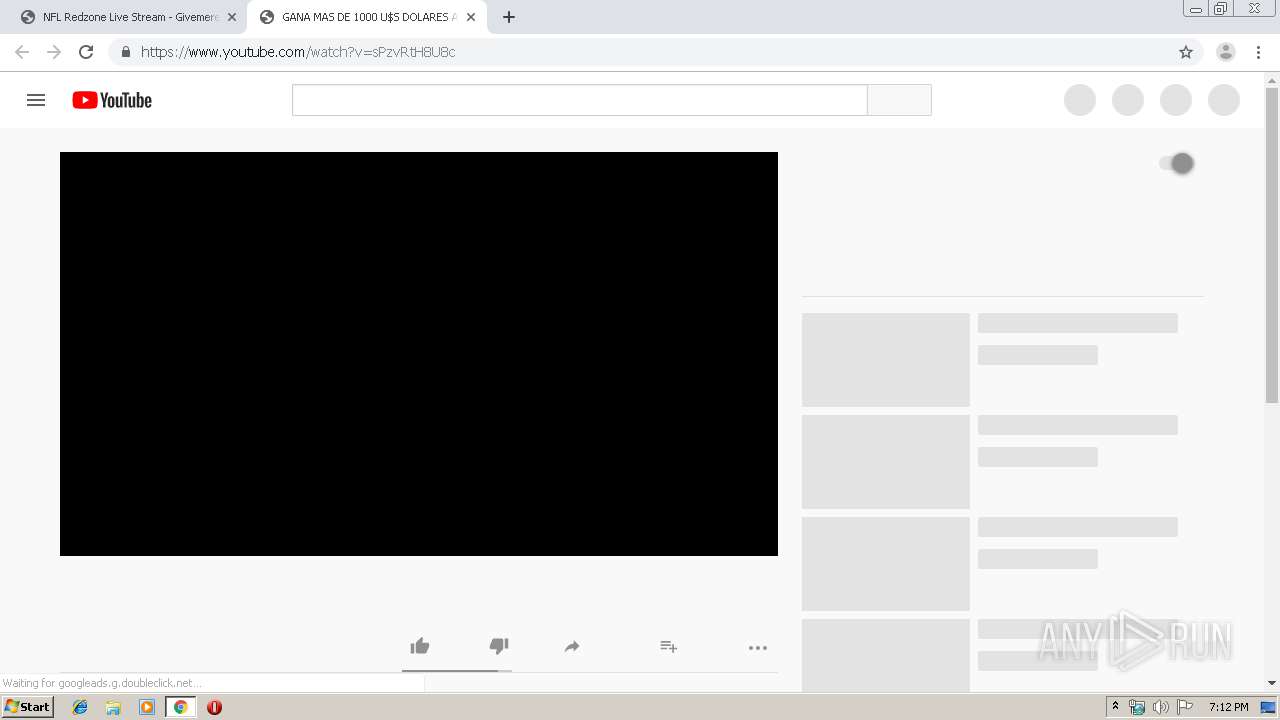
Task: Open the Chrome profile avatar
Action: pos(1226,52)
